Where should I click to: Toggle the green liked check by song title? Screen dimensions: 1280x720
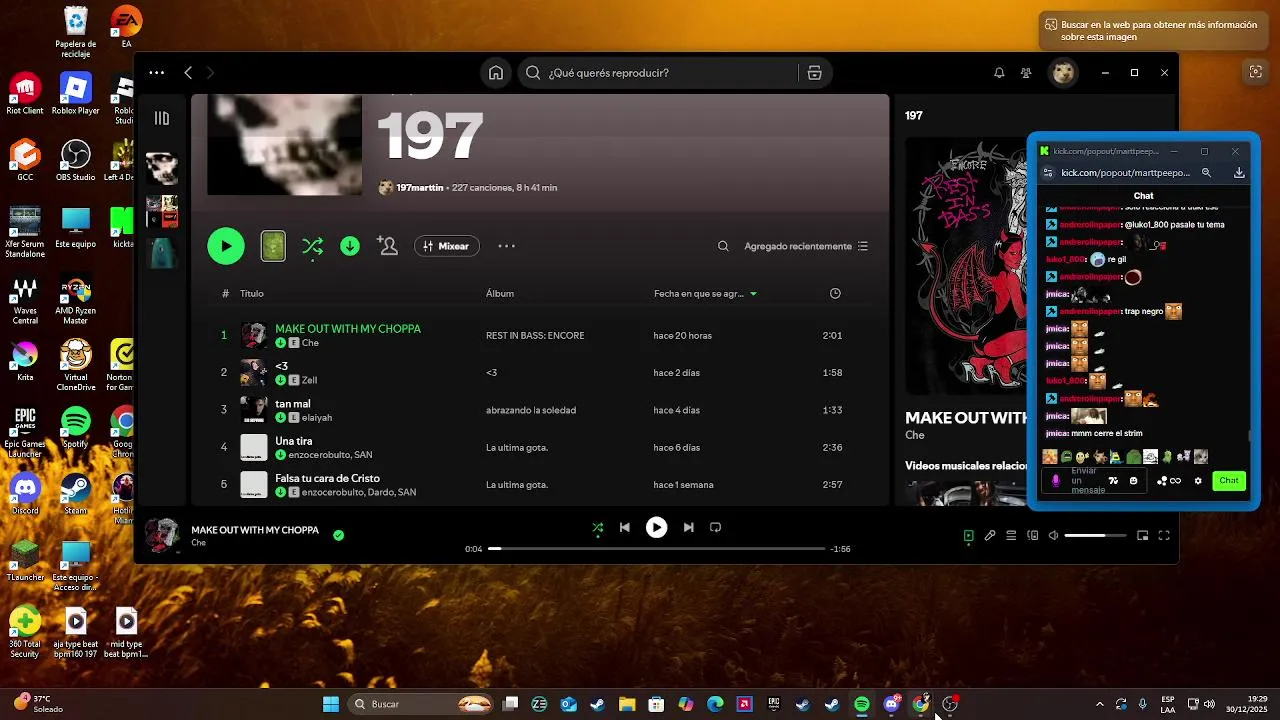click(338, 535)
